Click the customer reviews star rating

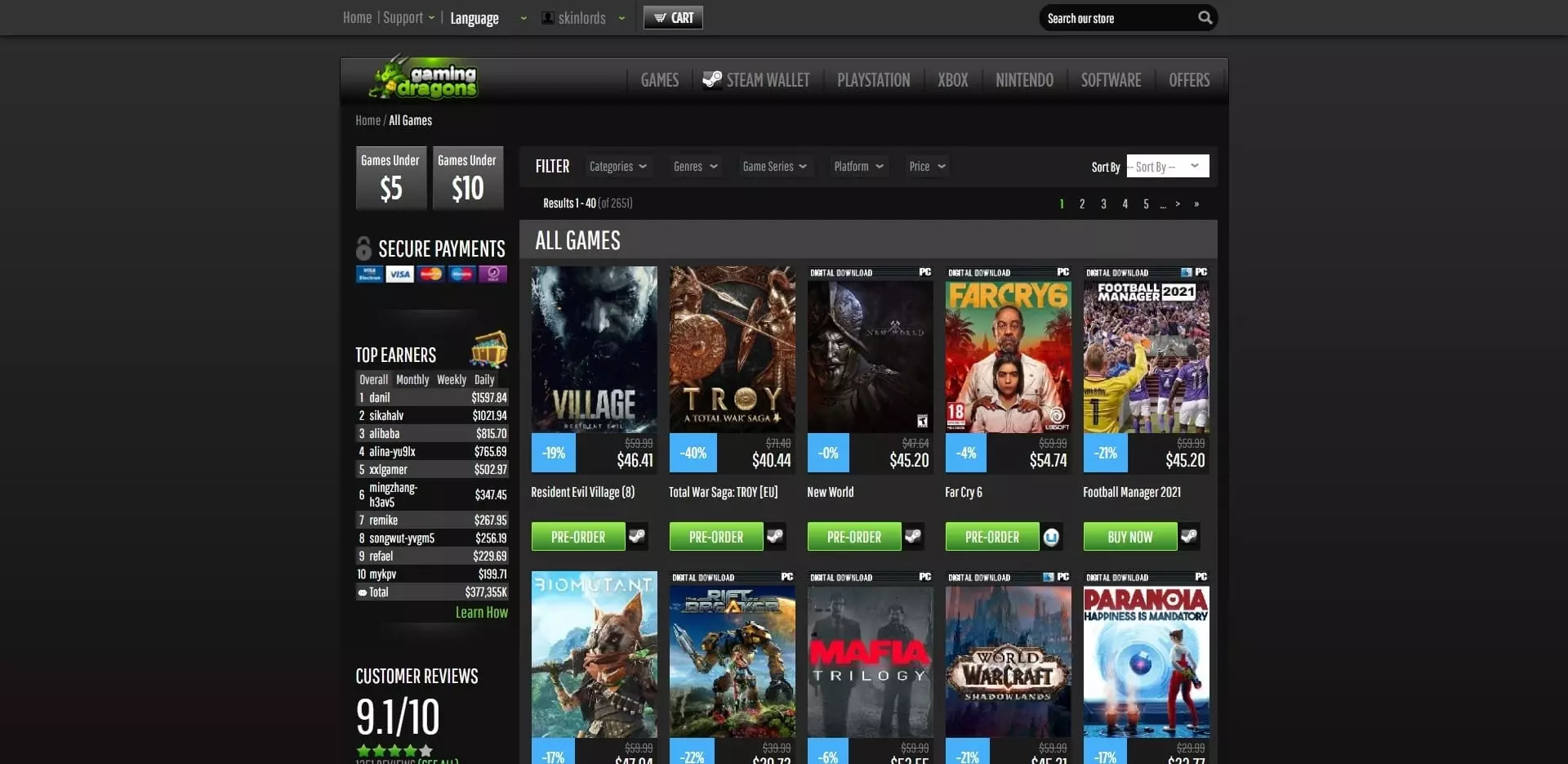click(394, 750)
